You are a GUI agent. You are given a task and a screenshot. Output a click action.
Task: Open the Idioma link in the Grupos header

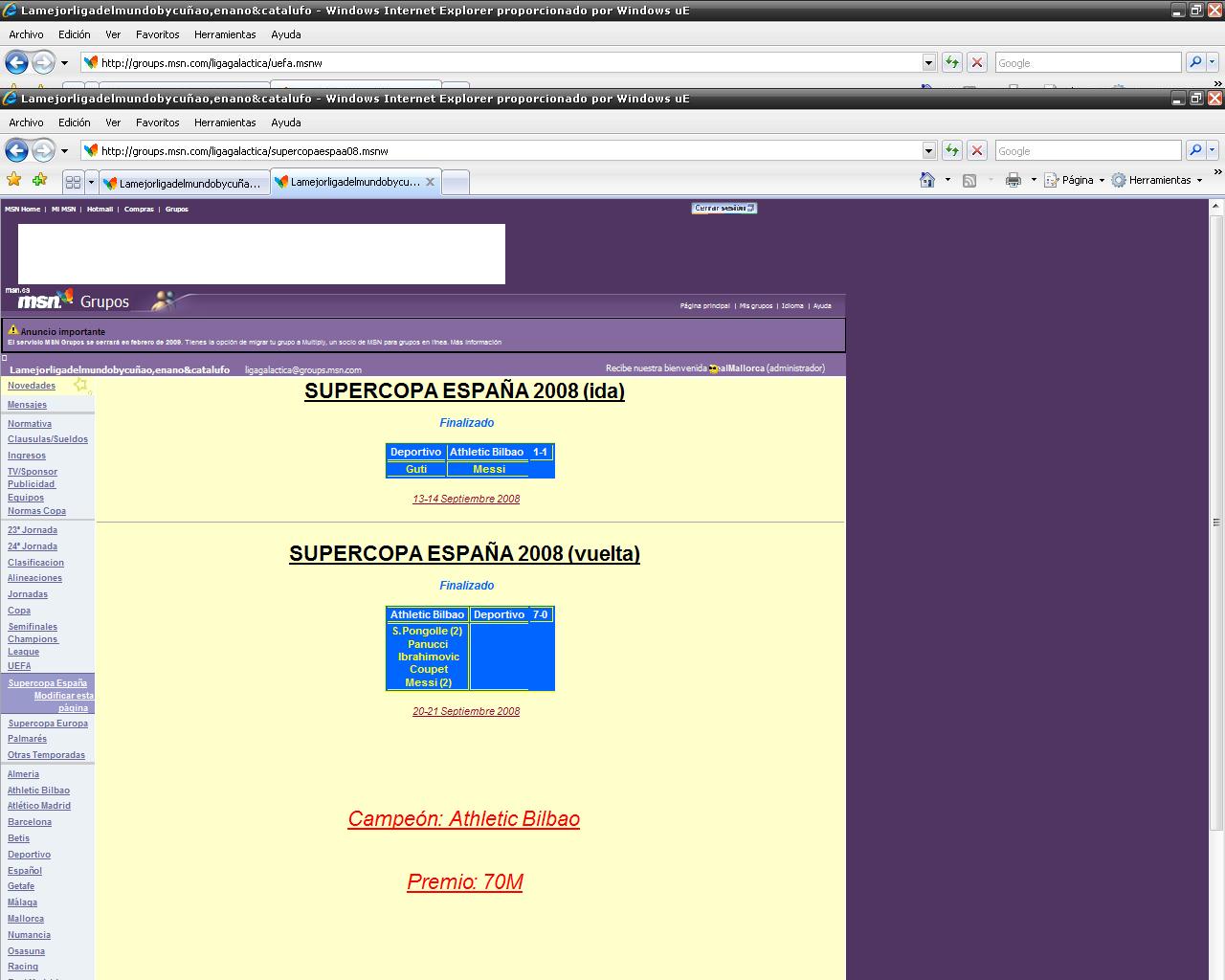(792, 306)
